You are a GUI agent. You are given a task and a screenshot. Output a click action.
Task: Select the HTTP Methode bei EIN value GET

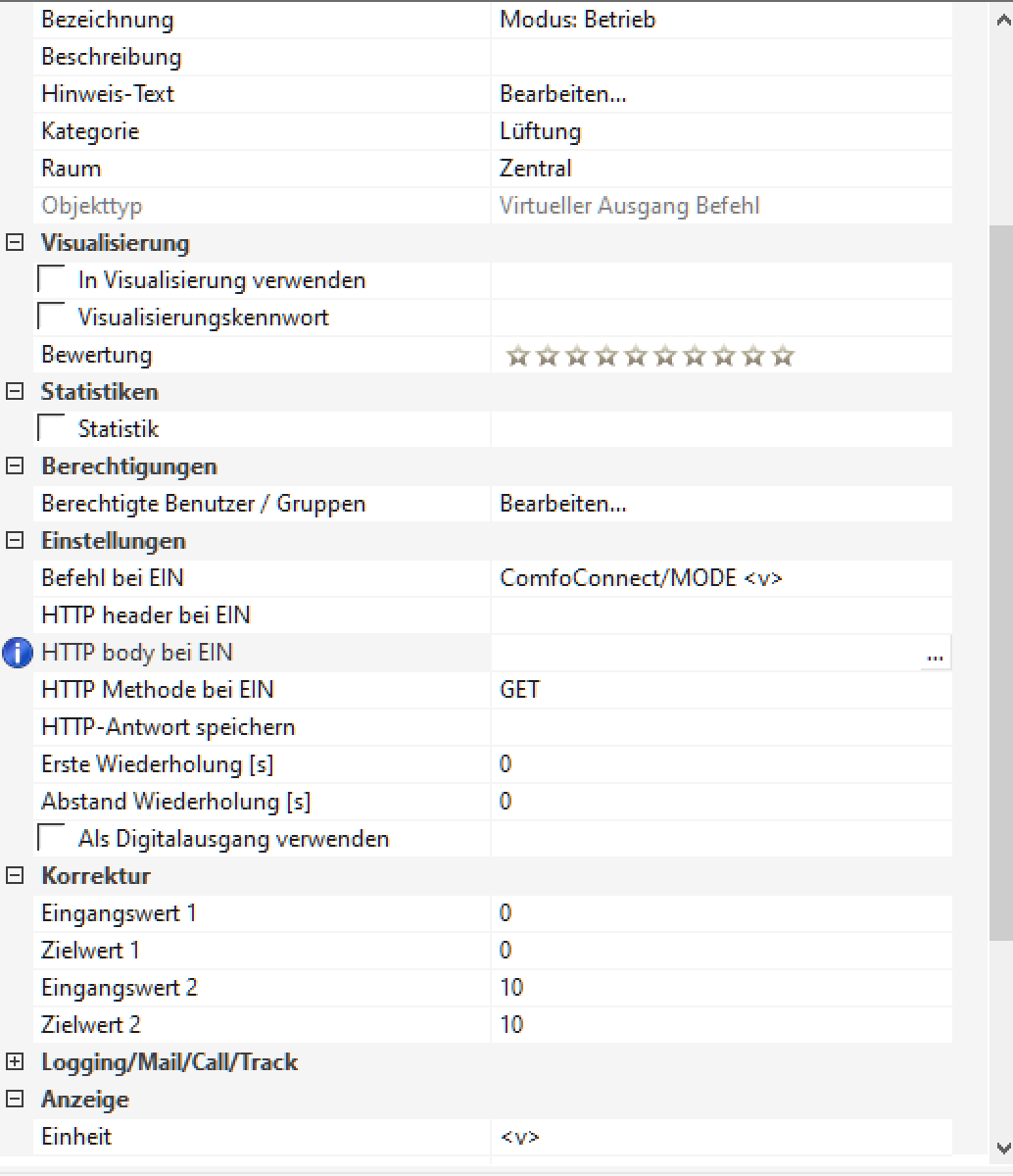520,690
